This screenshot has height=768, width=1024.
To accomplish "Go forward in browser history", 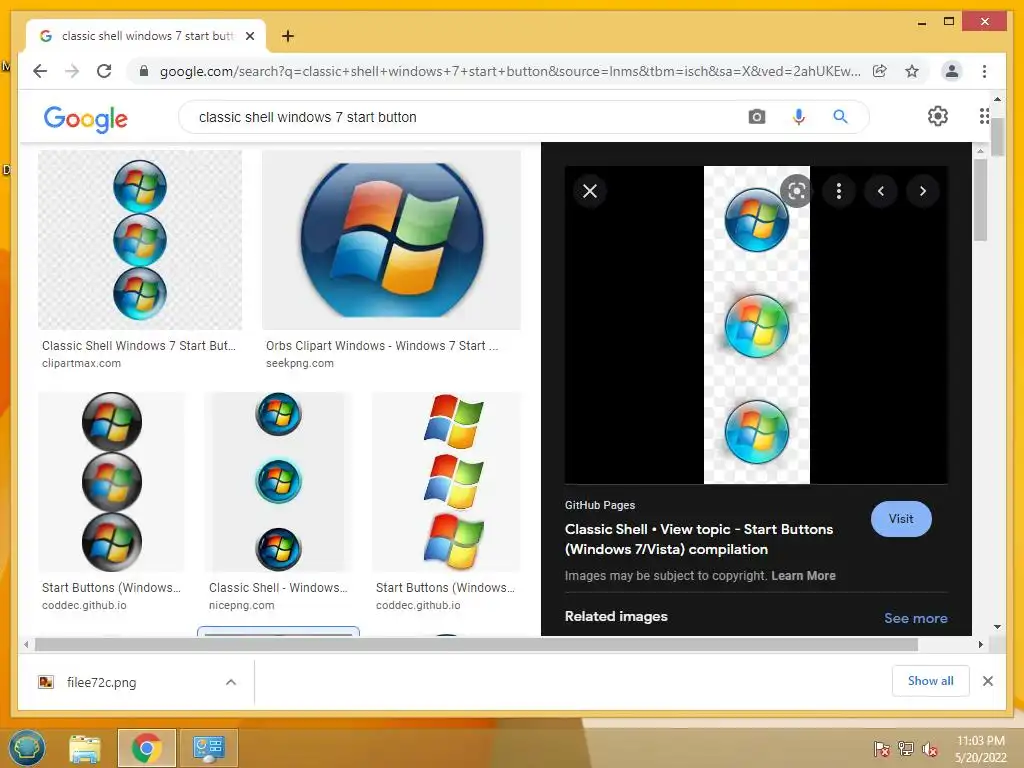I will (72, 71).
